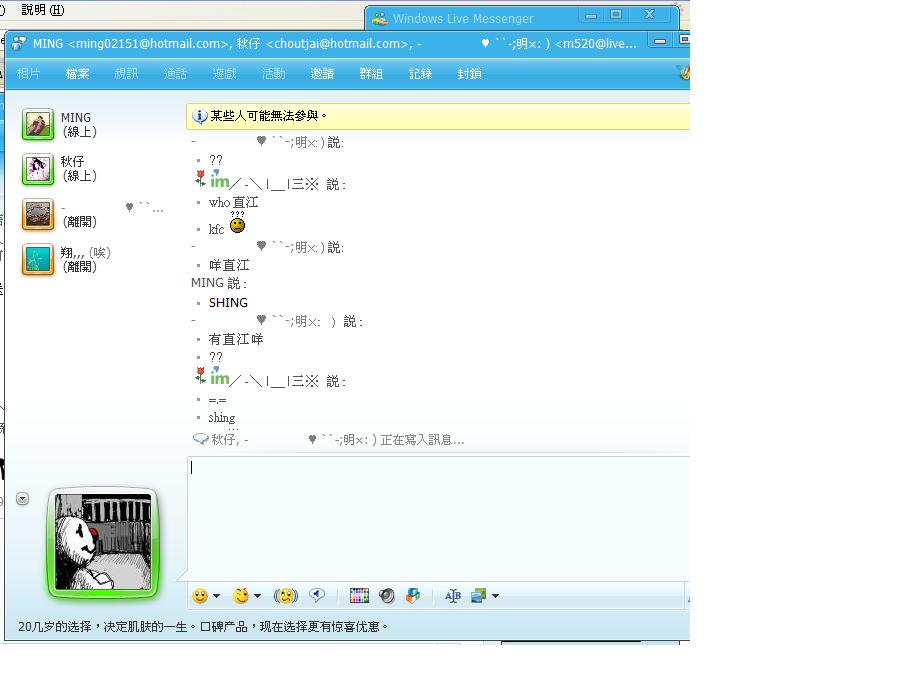
Task: Select MING's contact avatar
Action: (38, 125)
